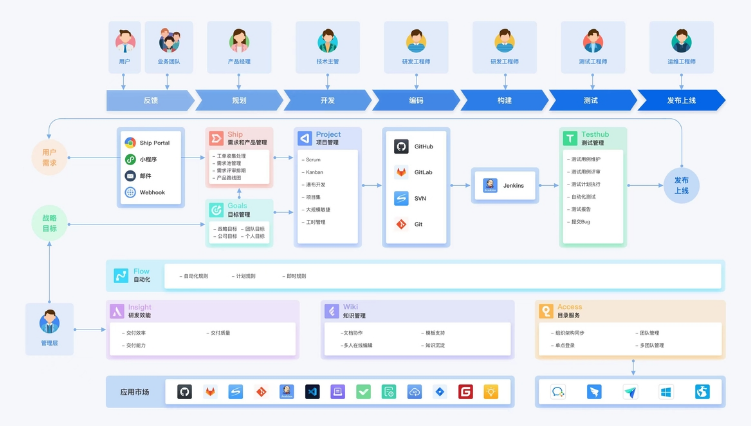The width and height of the screenshot is (751, 426).
Task: Select the 编码 stage arrow
Action: pyautogui.click(x=415, y=100)
